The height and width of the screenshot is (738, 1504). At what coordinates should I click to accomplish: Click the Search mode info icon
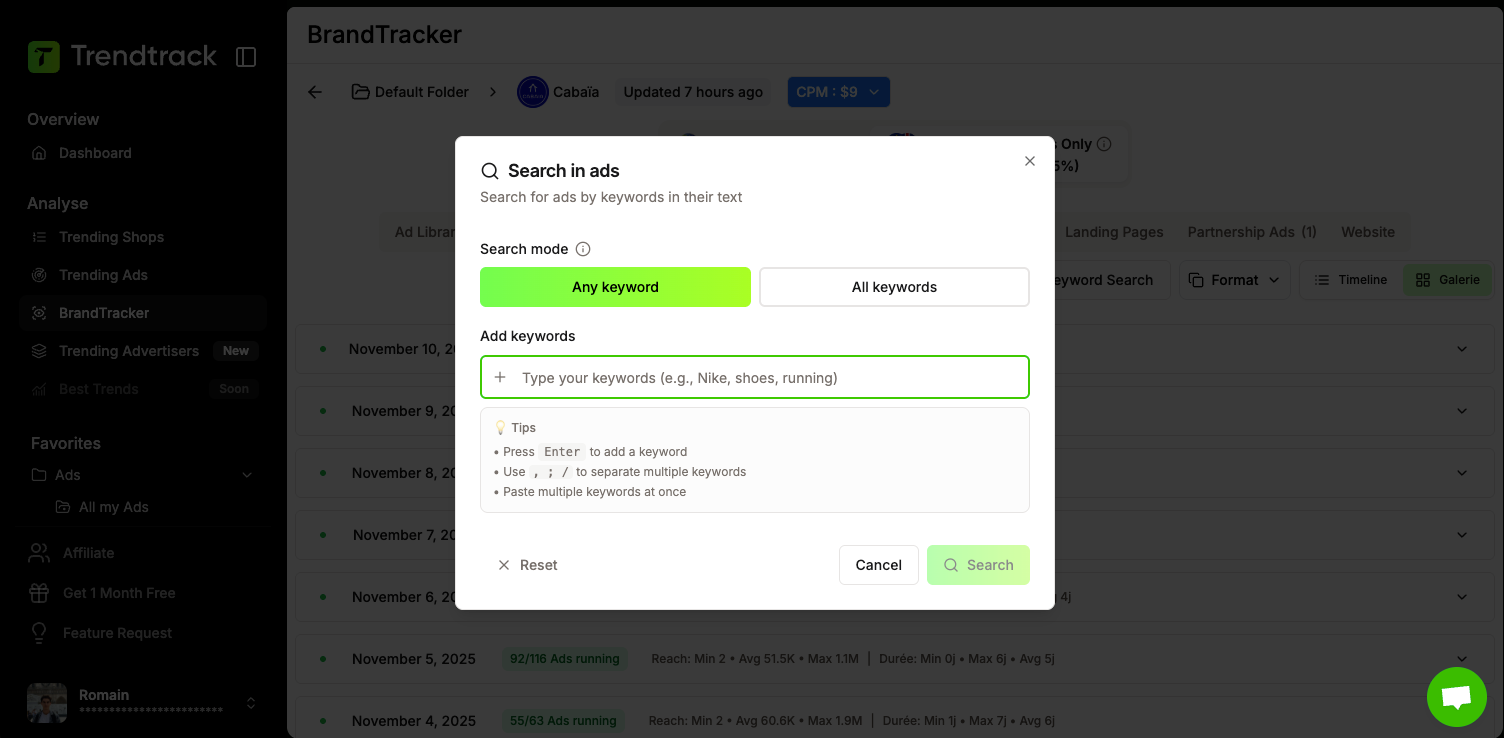pyautogui.click(x=583, y=249)
